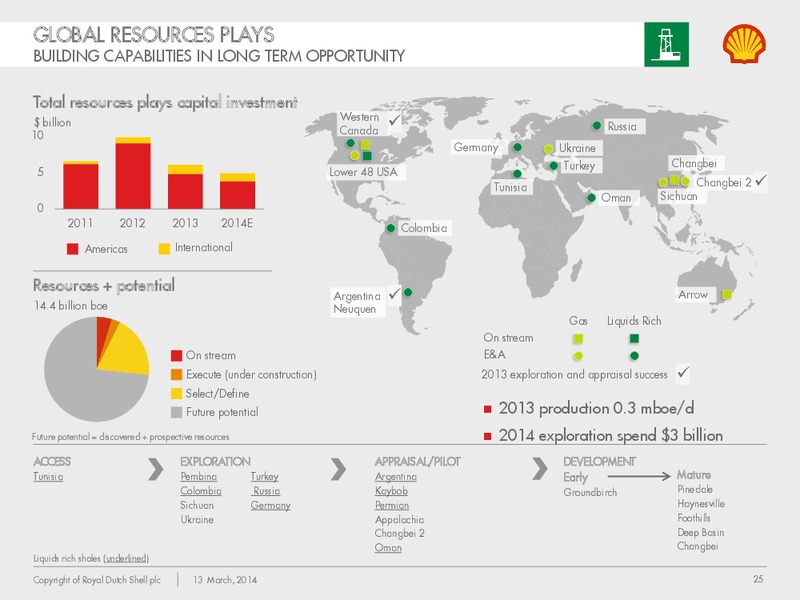
Task: Open the Colombia link under Exploration
Action: 201,491
